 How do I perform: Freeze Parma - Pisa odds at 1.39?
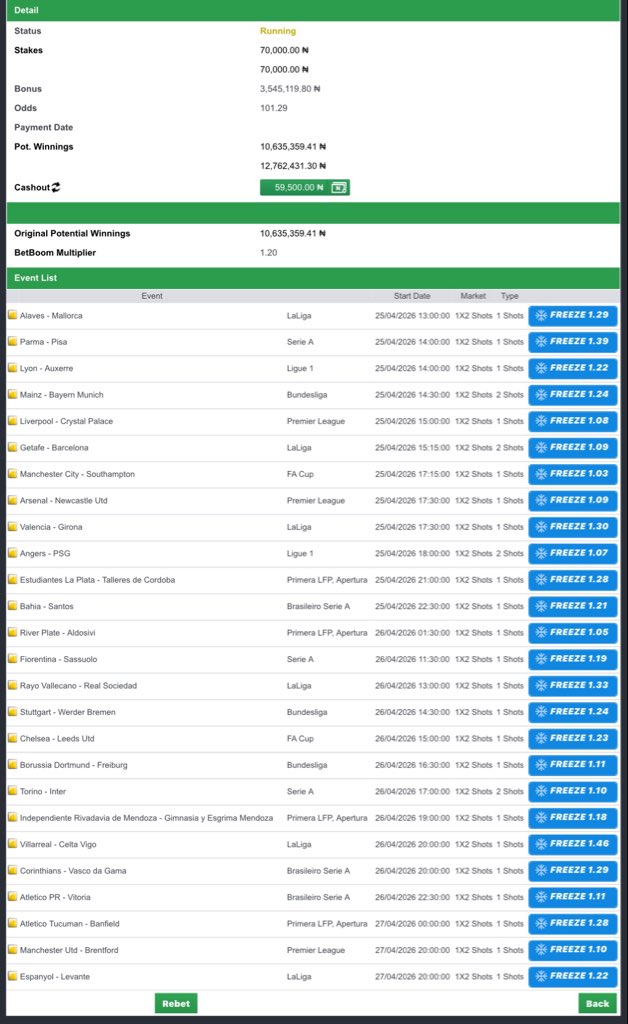(573, 342)
